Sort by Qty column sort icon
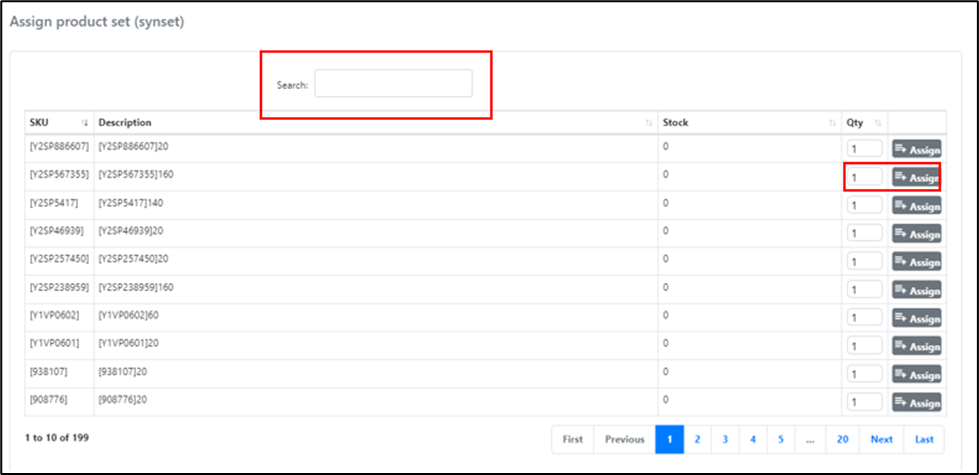Image resolution: width=979 pixels, height=475 pixels. [x=878, y=123]
